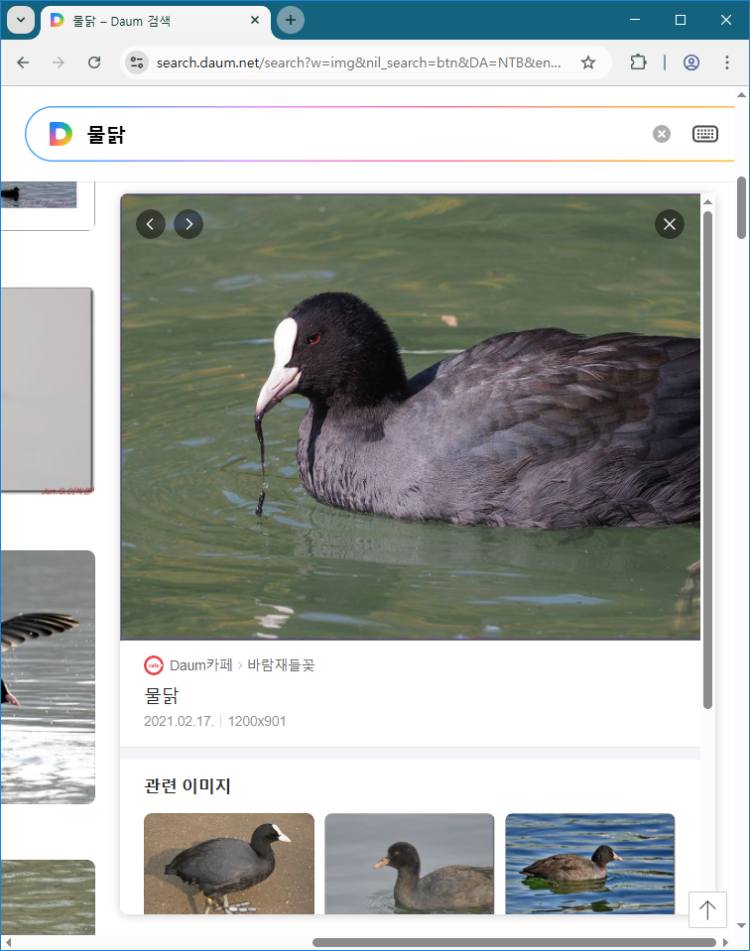This screenshot has height=951, width=750.
Task: Show next image in viewer
Action: pyautogui.click(x=188, y=224)
